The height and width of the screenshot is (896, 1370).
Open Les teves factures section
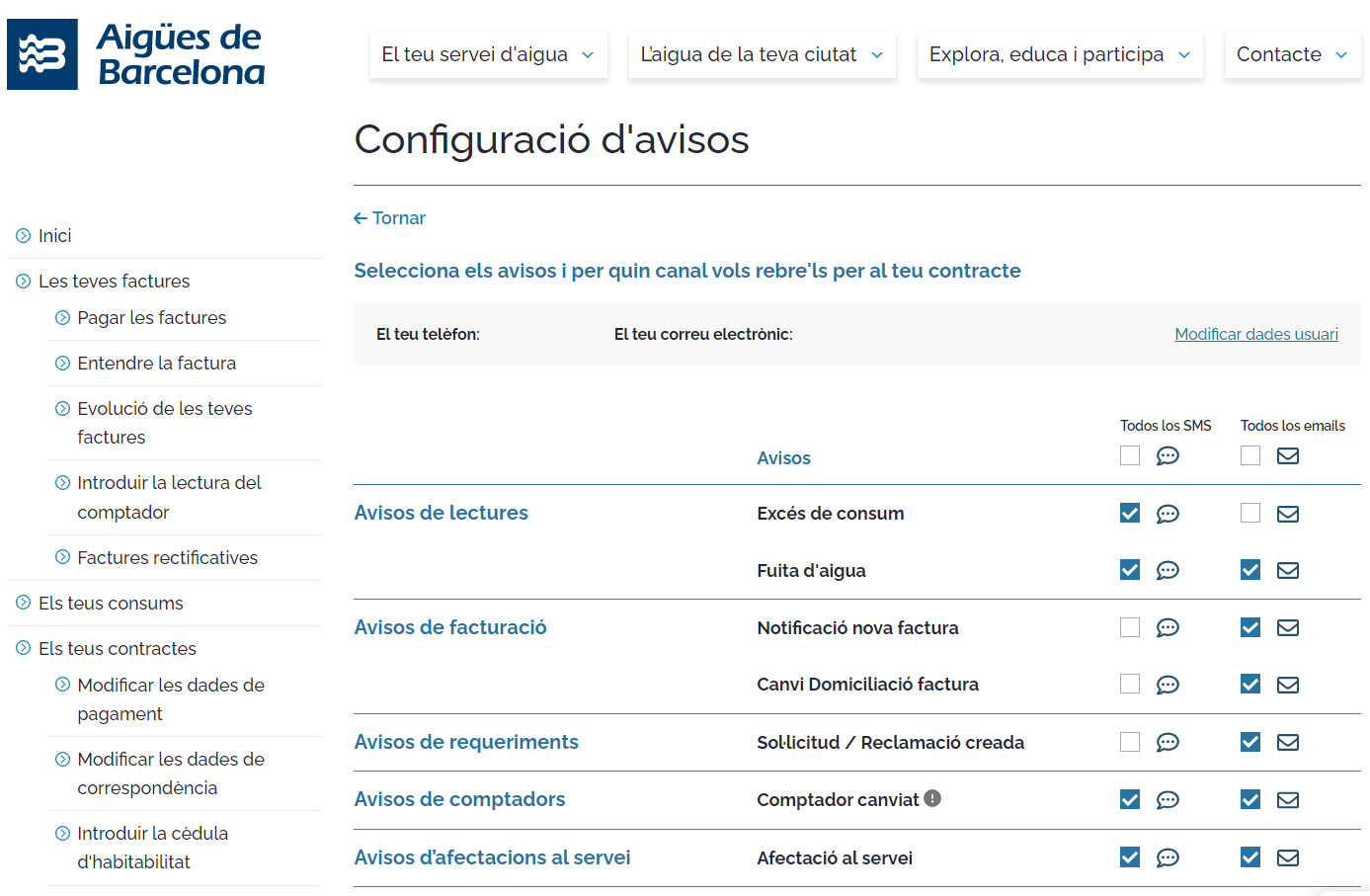pyautogui.click(x=114, y=281)
